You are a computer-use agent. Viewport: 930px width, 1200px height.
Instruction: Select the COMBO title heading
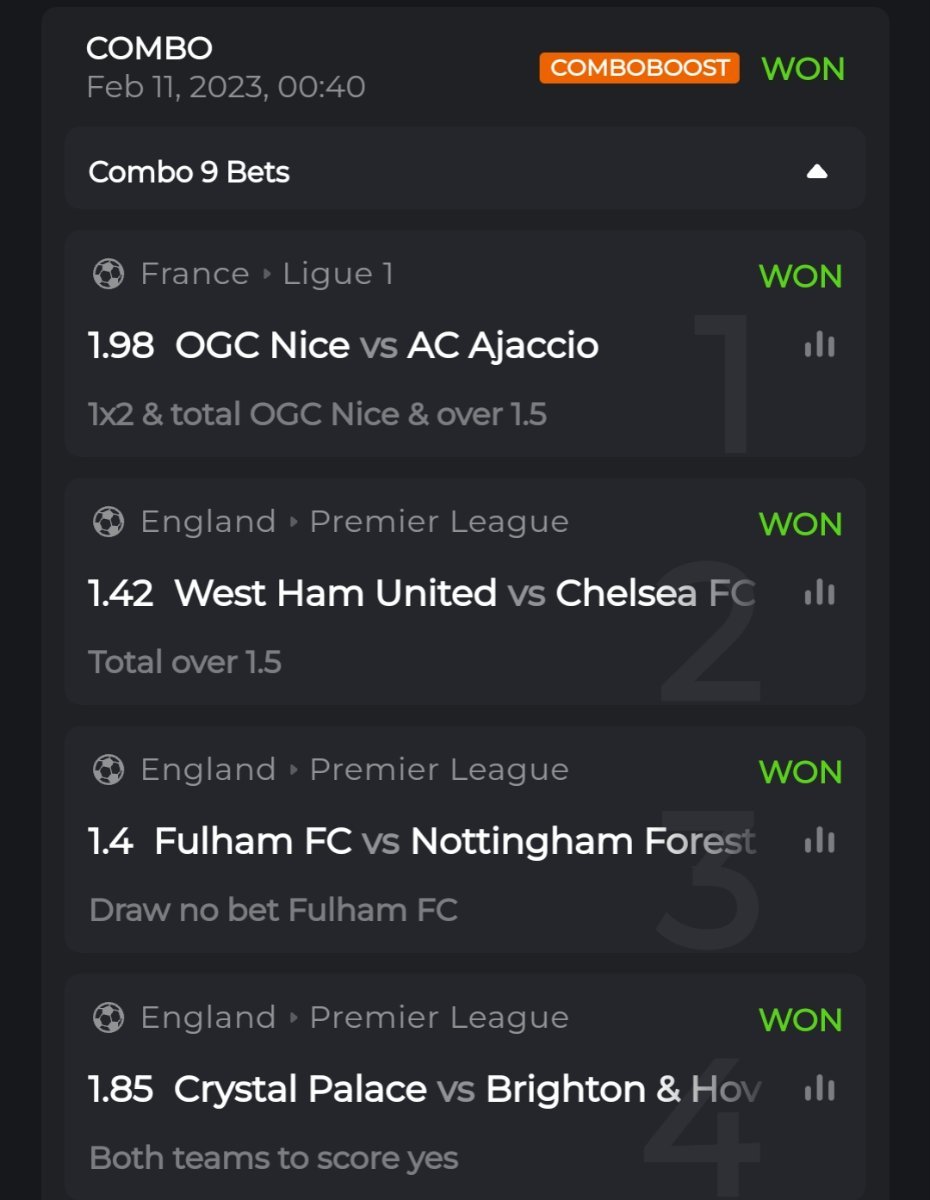[149, 48]
